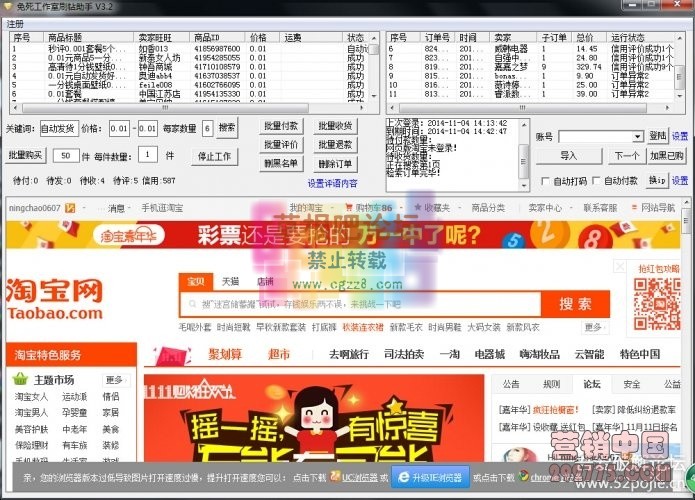Click the 运行状态 column header

pos(640,37)
